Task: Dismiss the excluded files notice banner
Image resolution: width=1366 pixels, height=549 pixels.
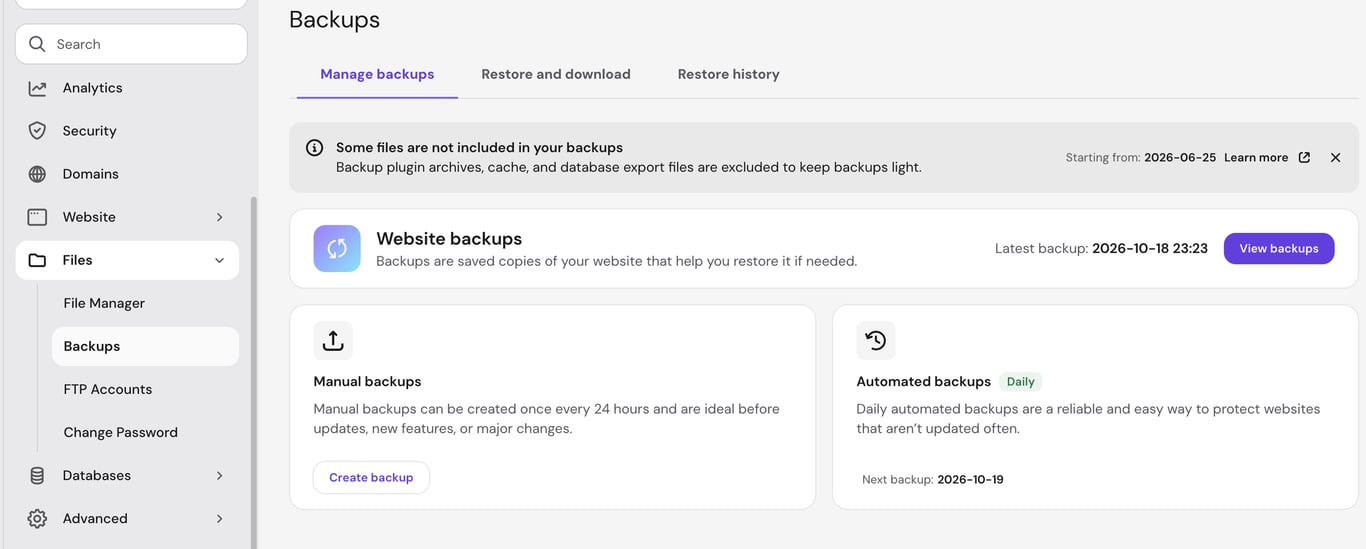Action: coord(1335,158)
